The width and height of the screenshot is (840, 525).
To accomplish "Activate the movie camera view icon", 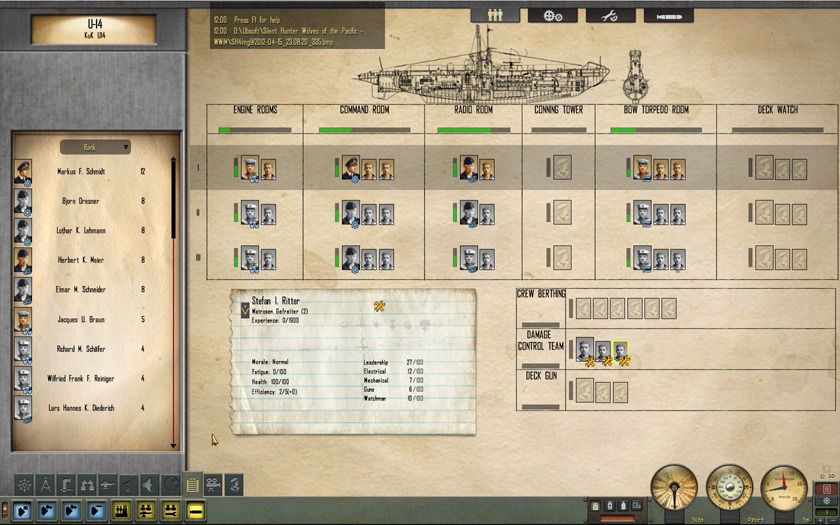I will 213,485.
